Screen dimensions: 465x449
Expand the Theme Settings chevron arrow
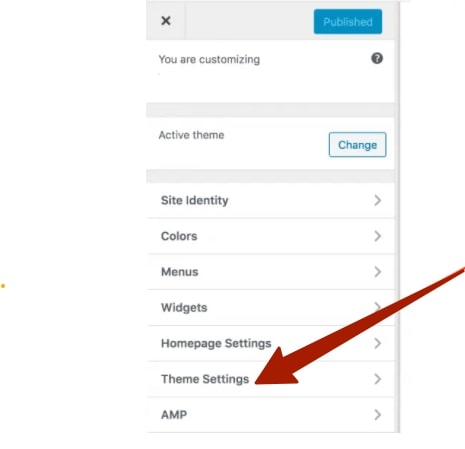click(377, 379)
